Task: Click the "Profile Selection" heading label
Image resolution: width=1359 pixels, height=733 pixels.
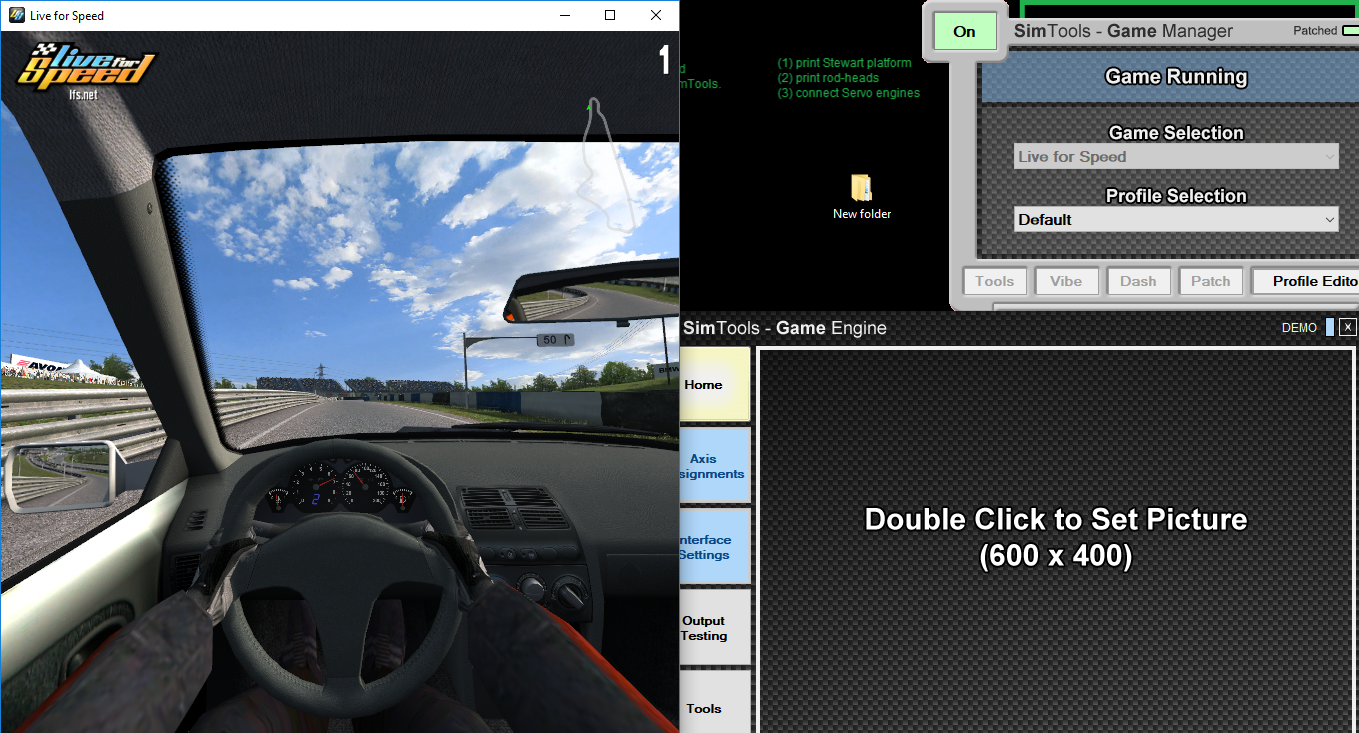Action: tap(1176, 196)
